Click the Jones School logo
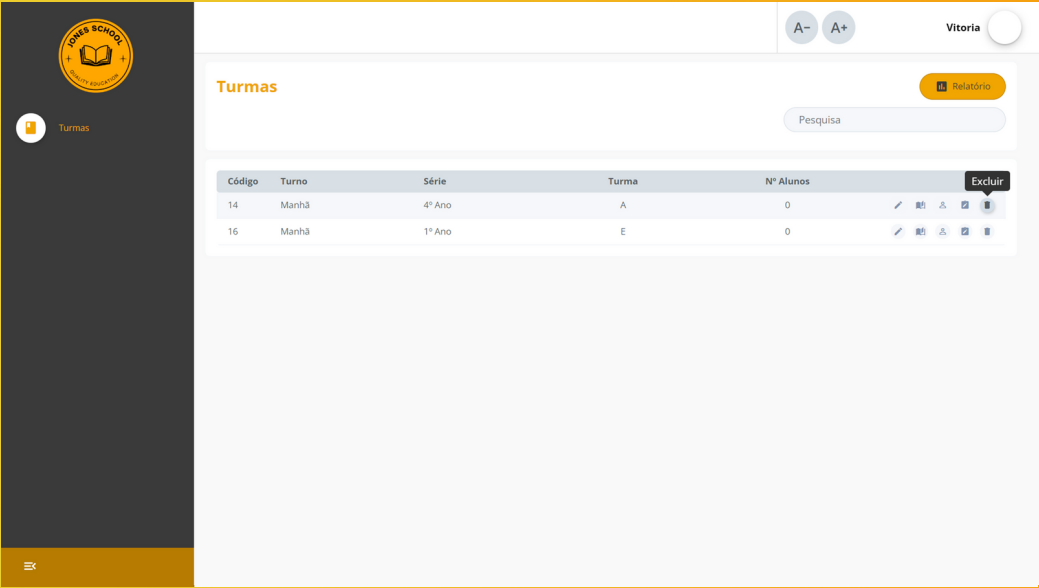This screenshot has width=1039, height=588. click(96, 56)
